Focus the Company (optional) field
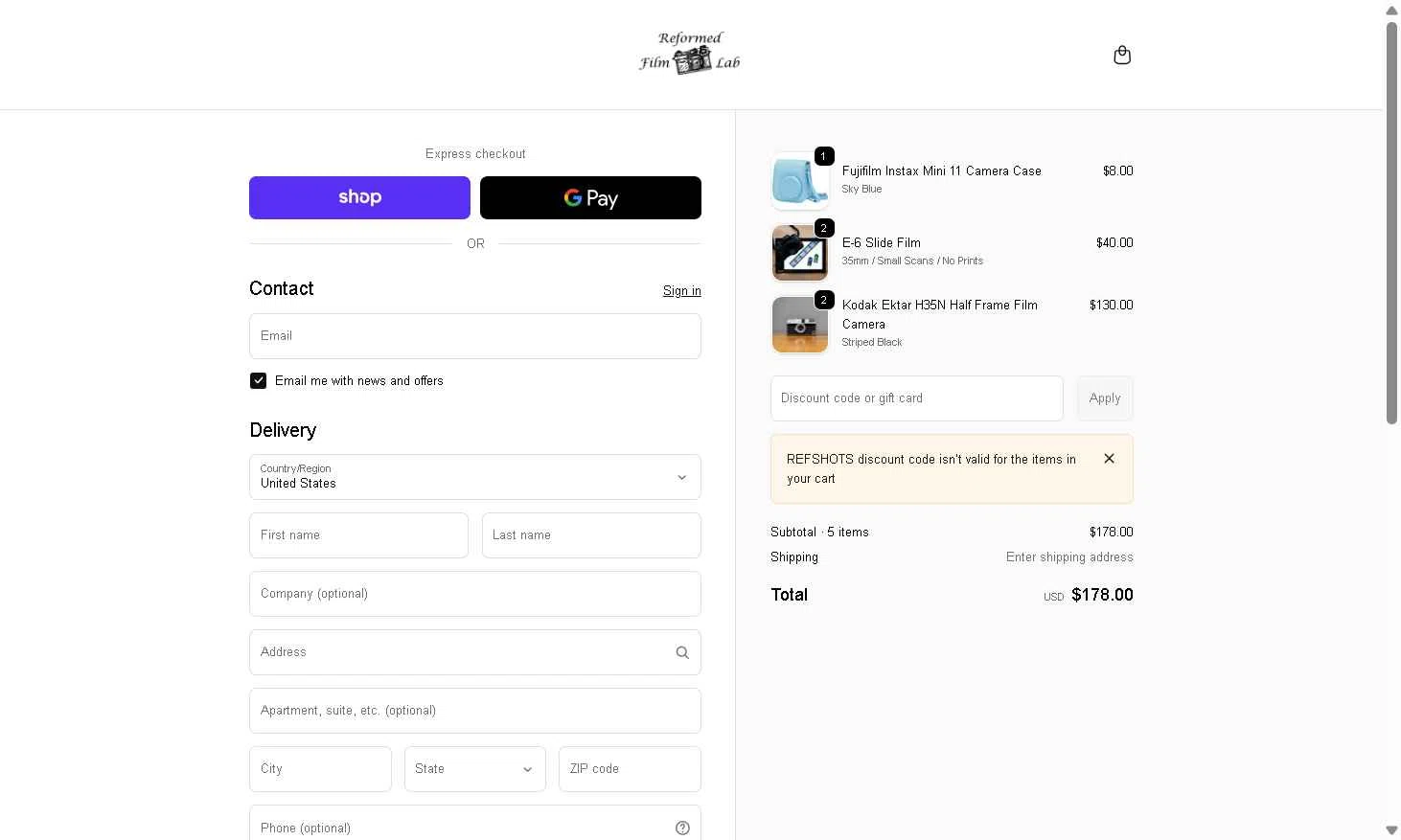 tap(475, 594)
